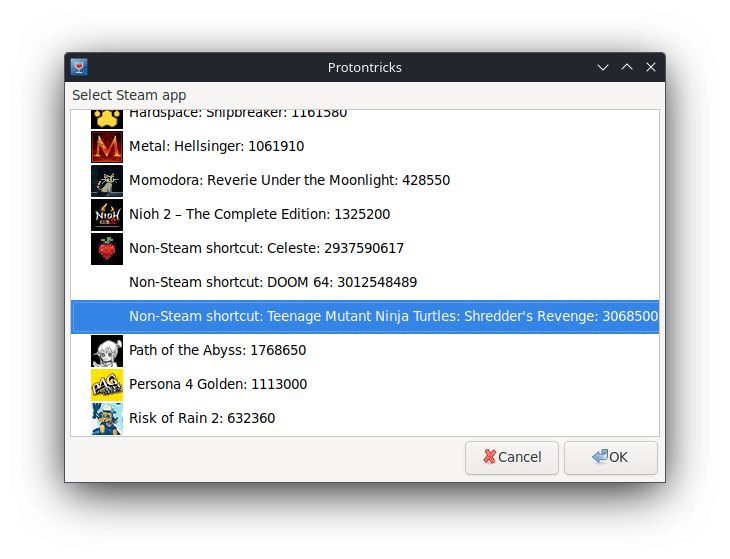Maximize the Protontricks window

tap(627, 67)
